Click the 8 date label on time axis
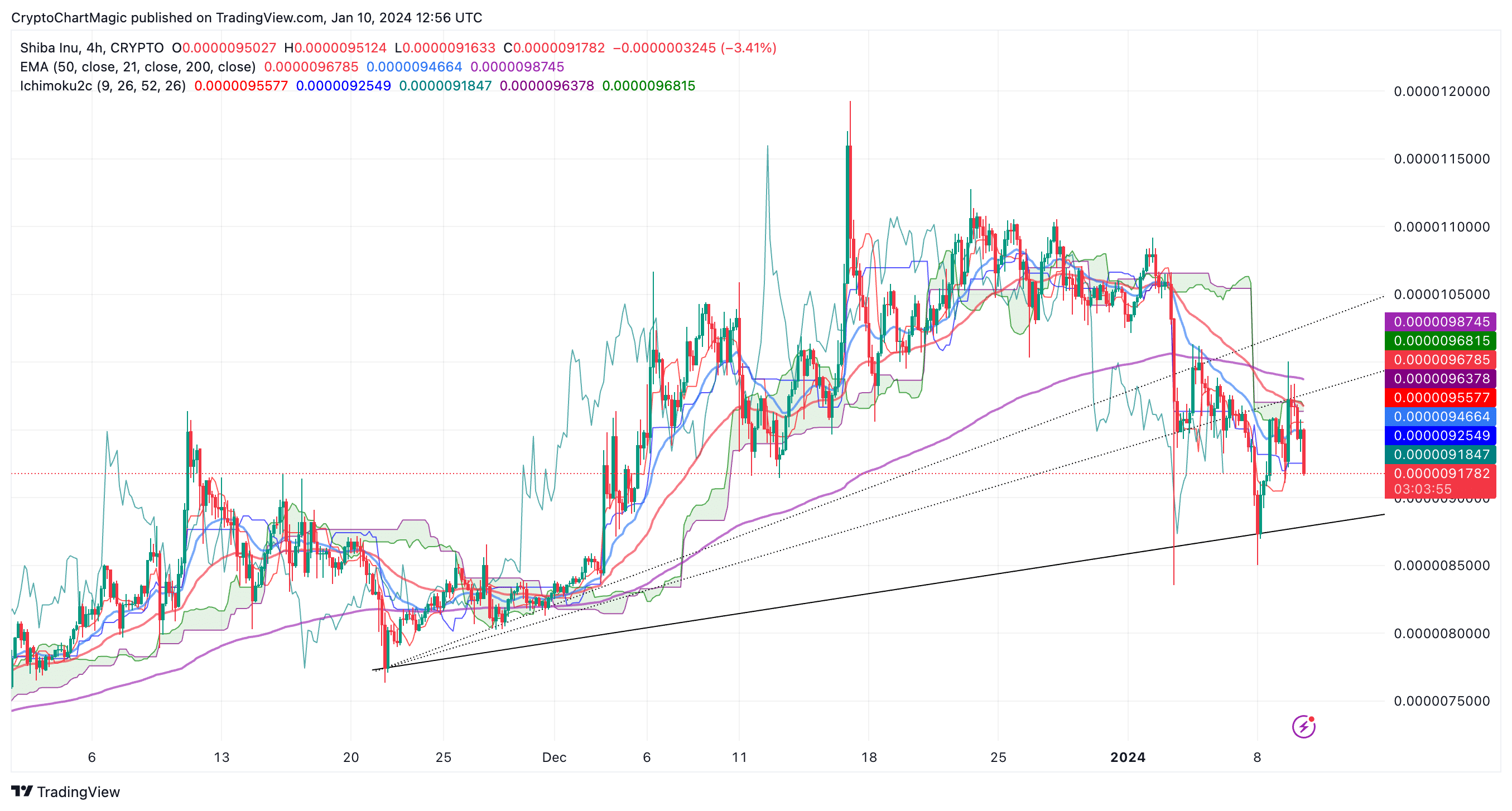 [1256, 757]
